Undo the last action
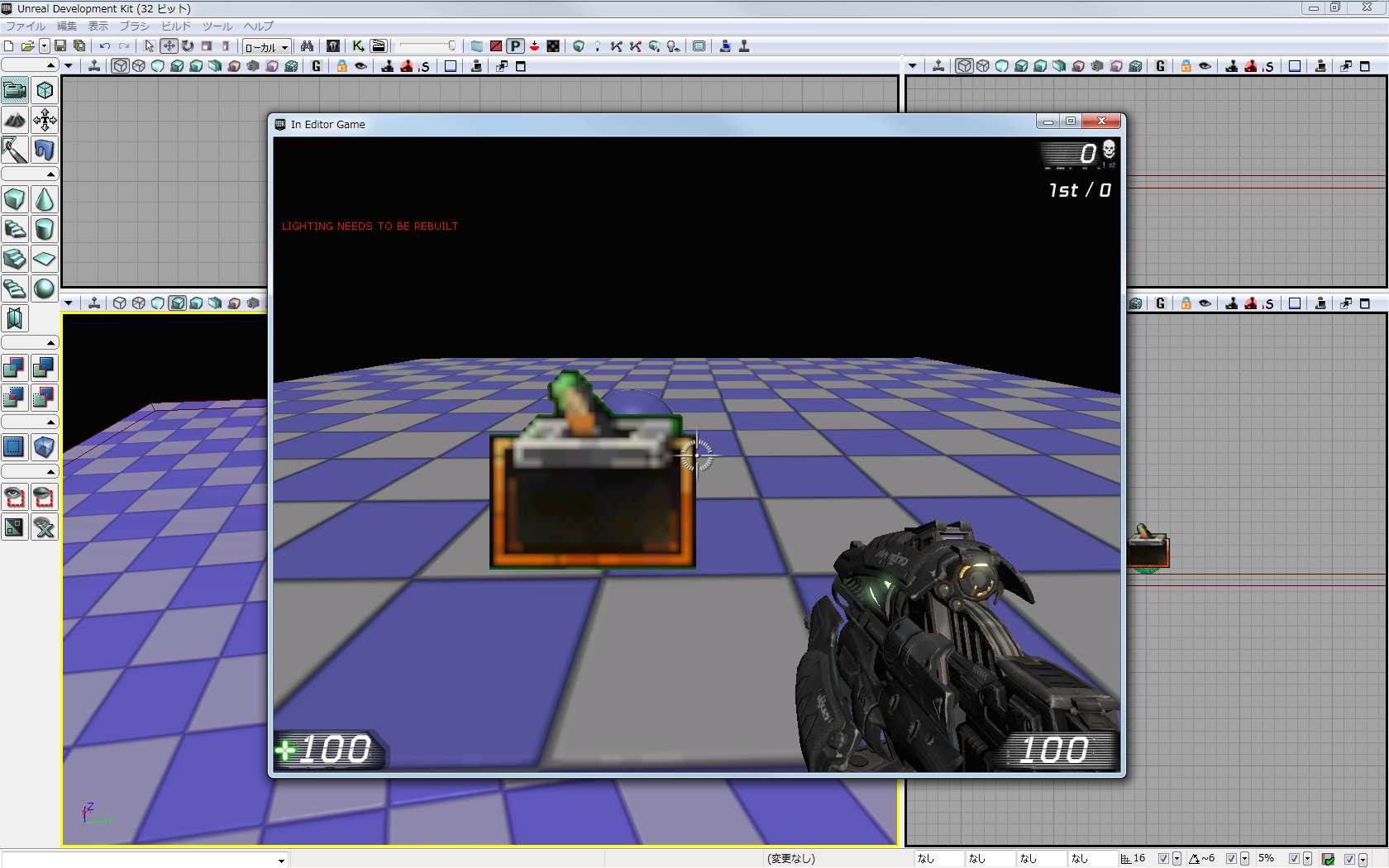The height and width of the screenshot is (868, 1389). (x=105, y=46)
